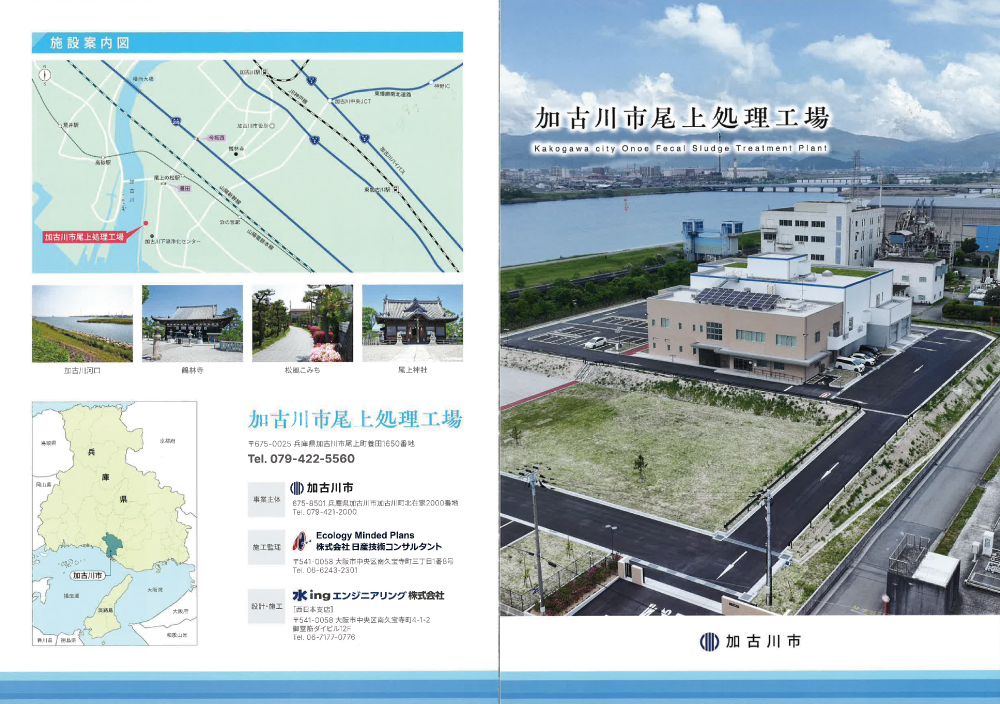This screenshot has width=1000, height=704.
Task: Toggle the 設計・施工 gray label box
Action: coord(267,606)
